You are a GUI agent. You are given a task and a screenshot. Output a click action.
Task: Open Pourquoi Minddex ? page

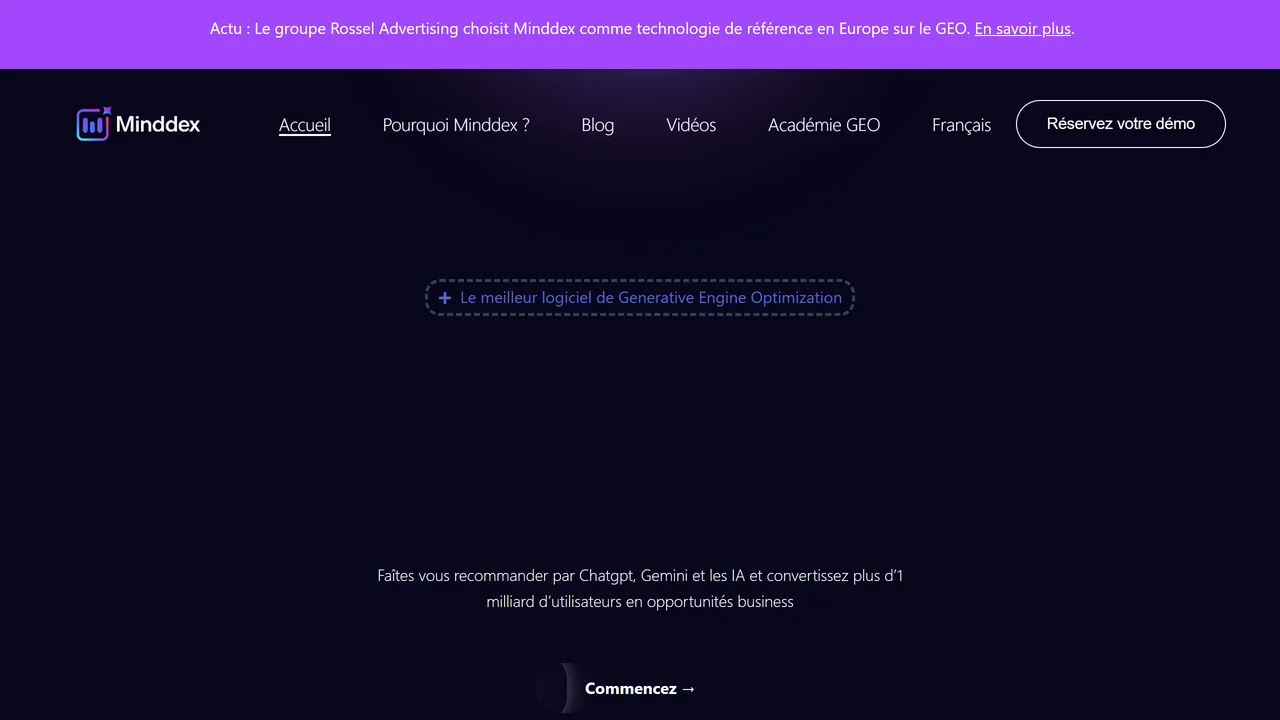pyautogui.click(x=456, y=125)
